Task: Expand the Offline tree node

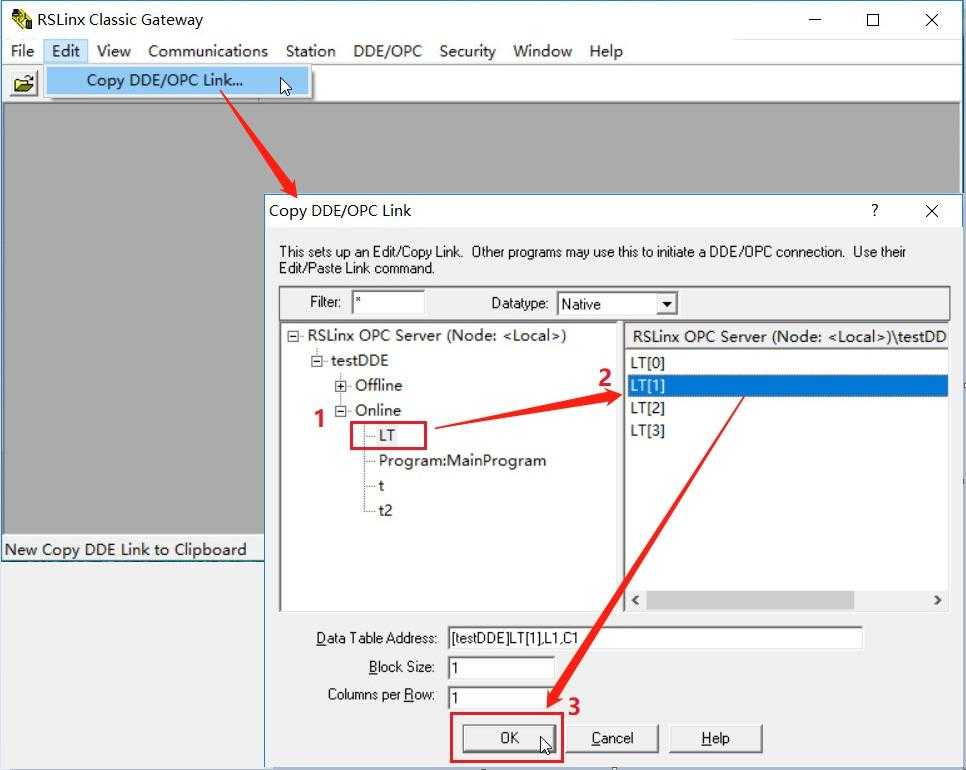Action: pyautogui.click(x=341, y=386)
